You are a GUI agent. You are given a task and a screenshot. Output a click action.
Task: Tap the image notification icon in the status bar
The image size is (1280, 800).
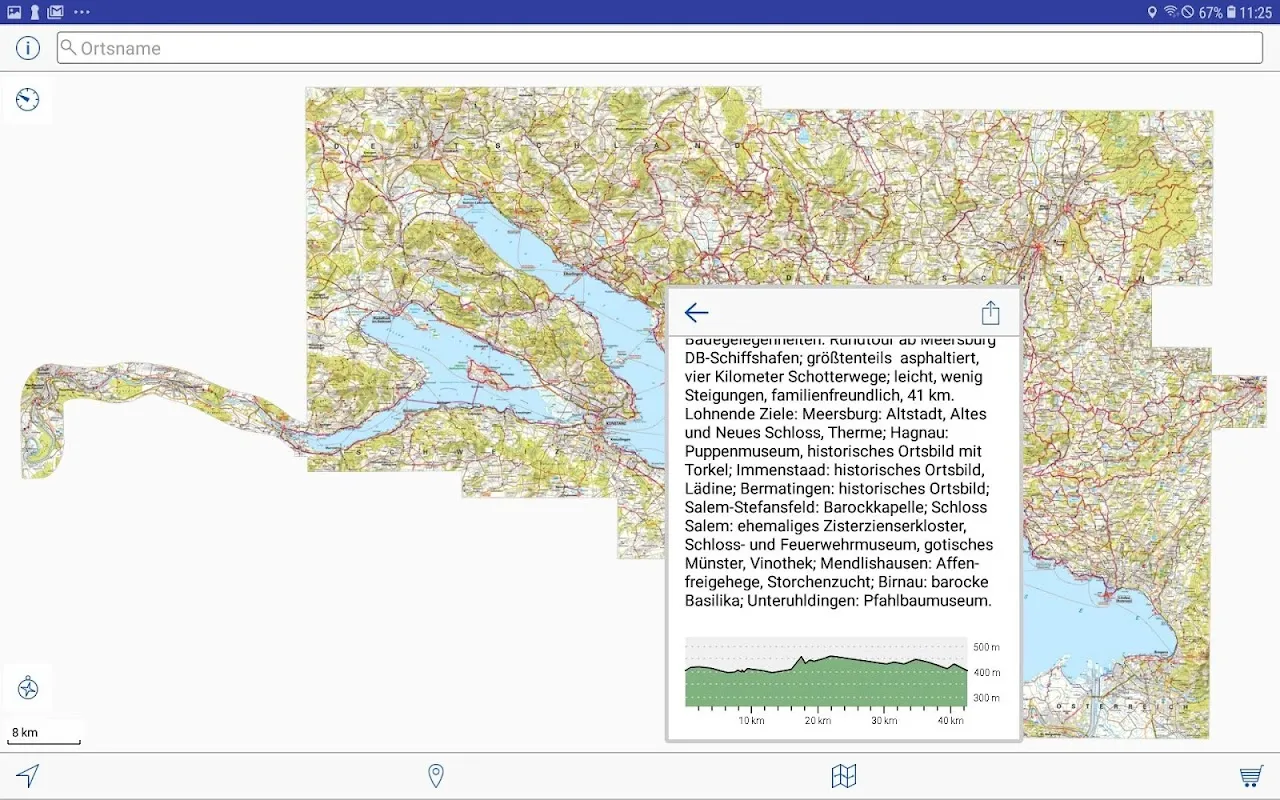pos(14,12)
